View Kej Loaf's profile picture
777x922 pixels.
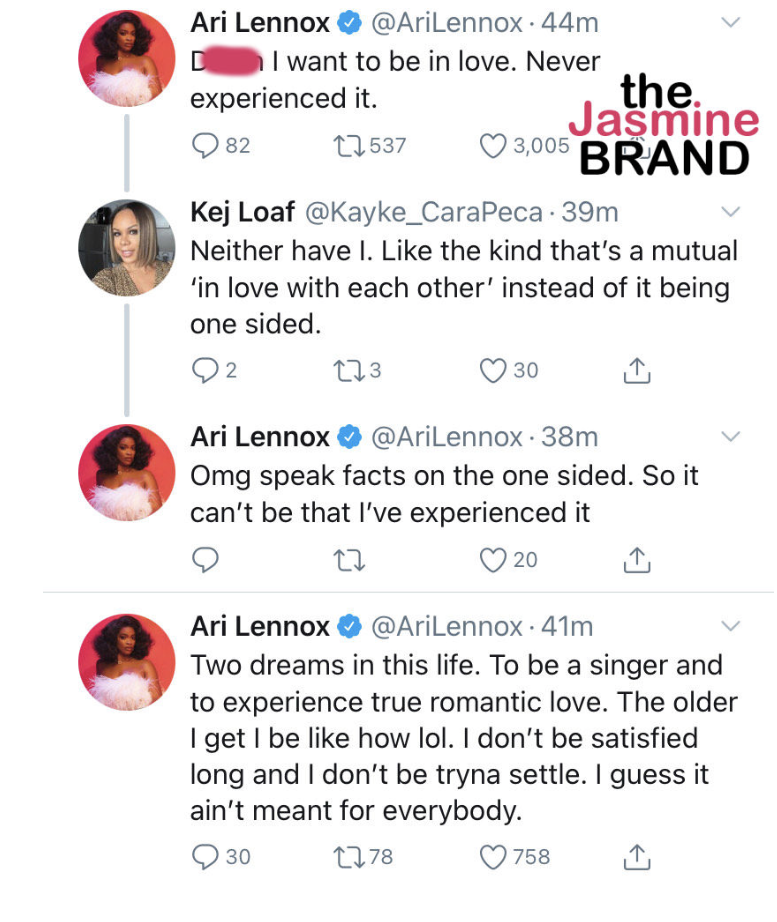pos(127,246)
